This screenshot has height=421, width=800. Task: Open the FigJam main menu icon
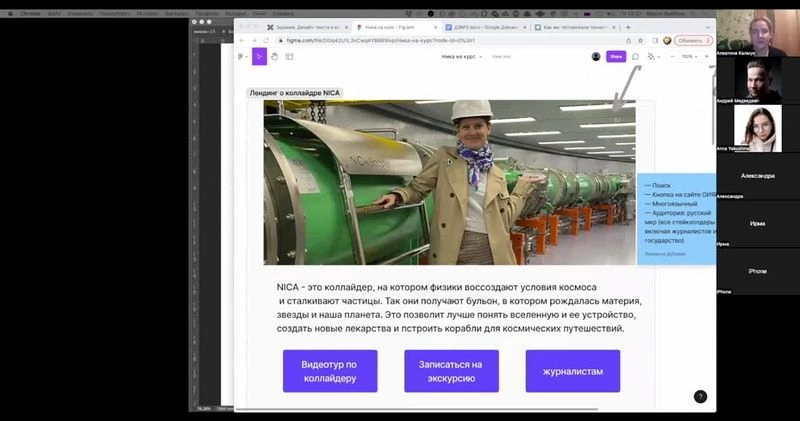(240, 57)
